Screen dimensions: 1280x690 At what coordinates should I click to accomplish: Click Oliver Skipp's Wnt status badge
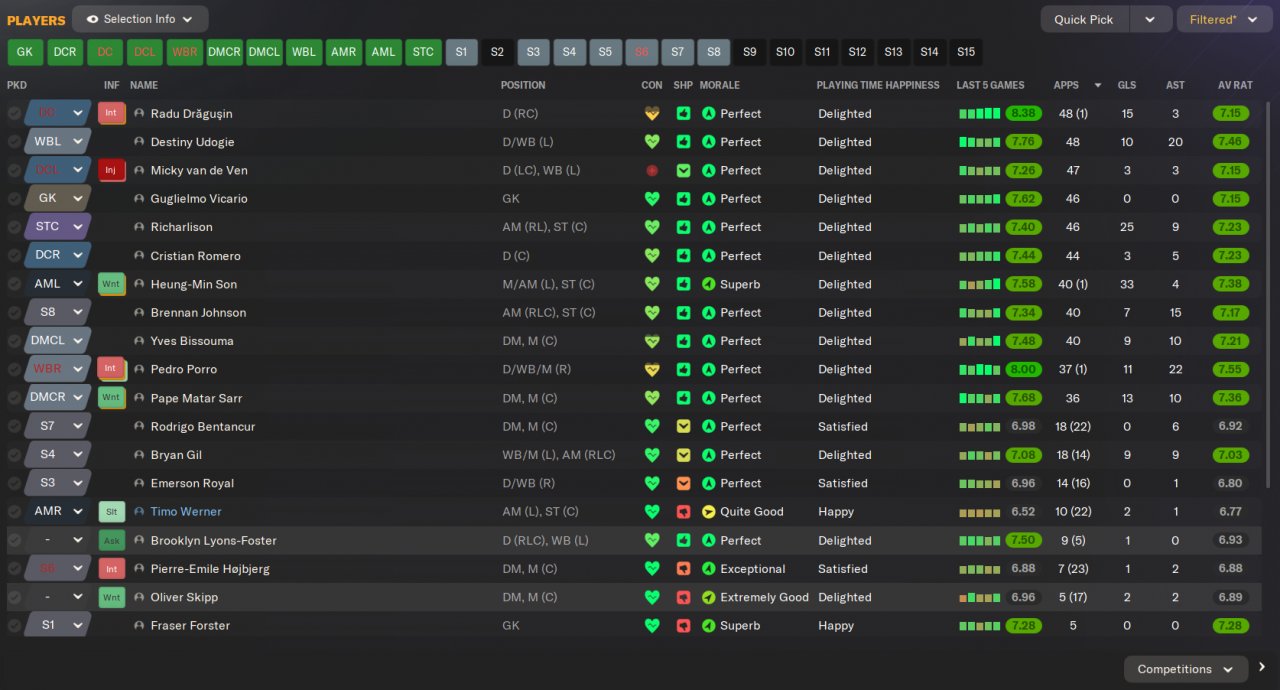pos(111,597)
